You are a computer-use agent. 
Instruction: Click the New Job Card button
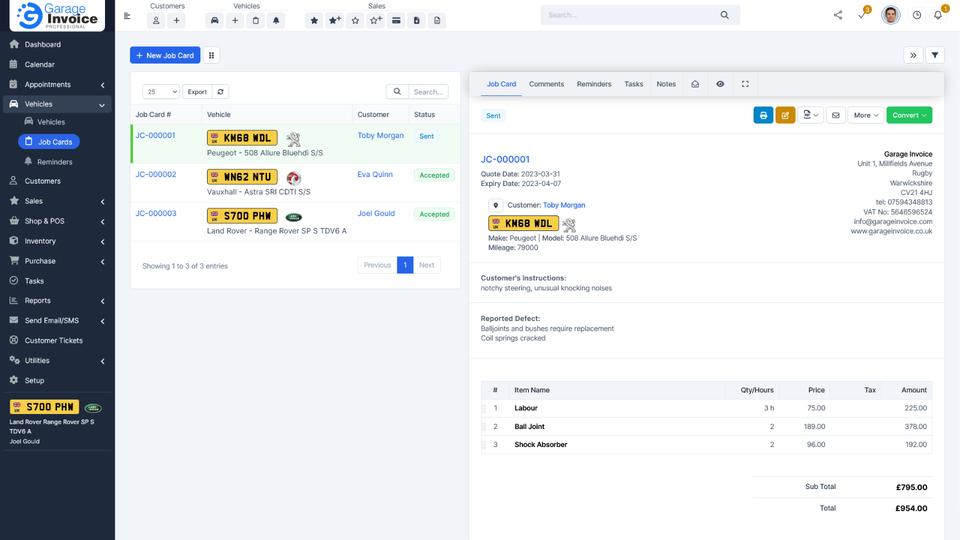(x=165, y=55)
